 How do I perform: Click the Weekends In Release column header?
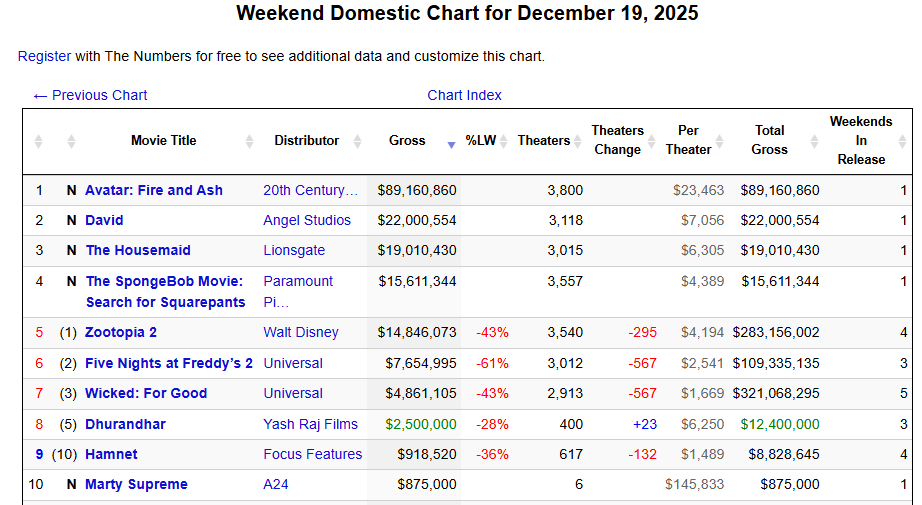[x=861, y=141]
